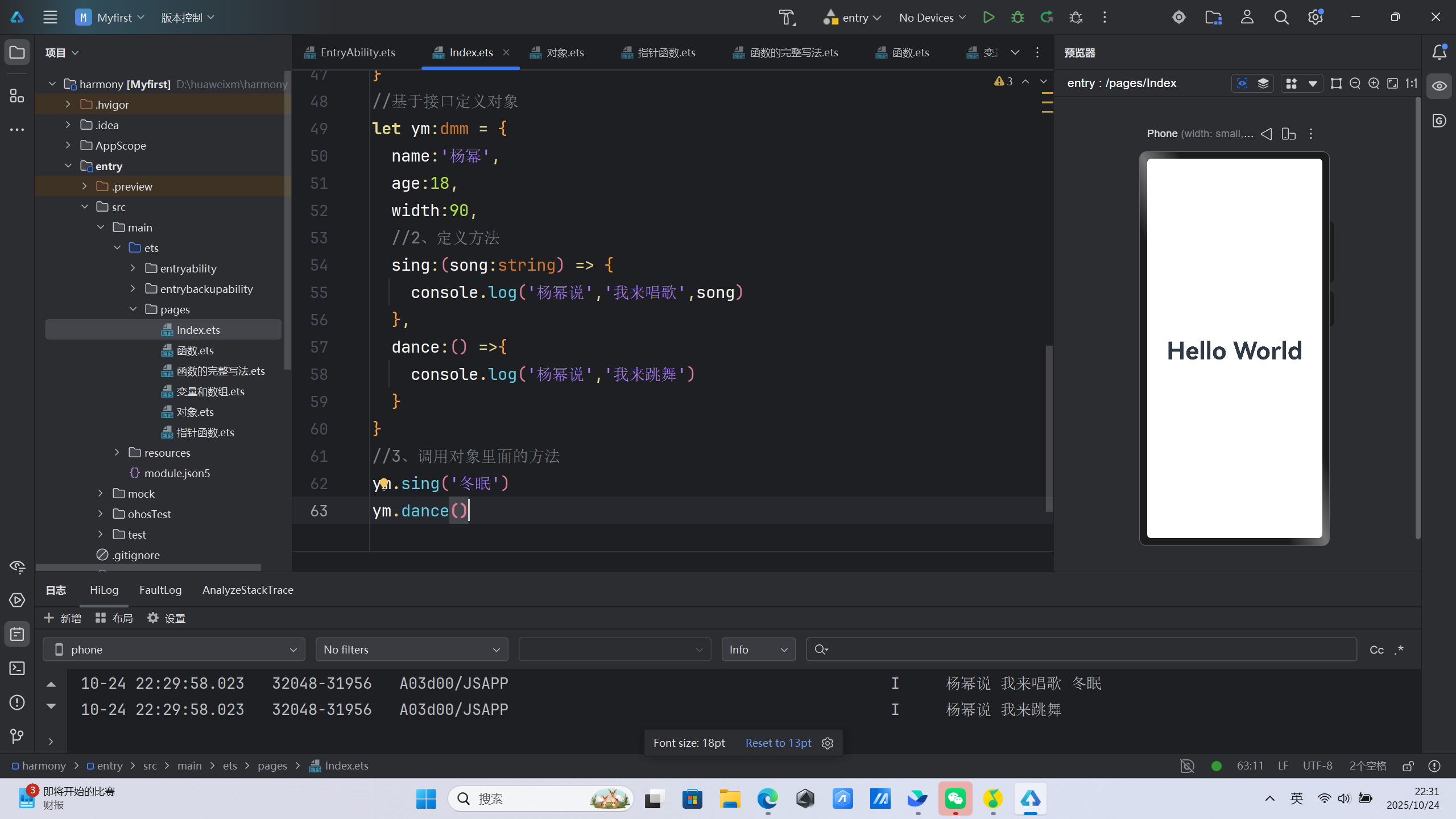Viewport: 1456px width, 819px height.
Task: Open the phone device dropdown in HiLog
Action: [x=174, y=650]
